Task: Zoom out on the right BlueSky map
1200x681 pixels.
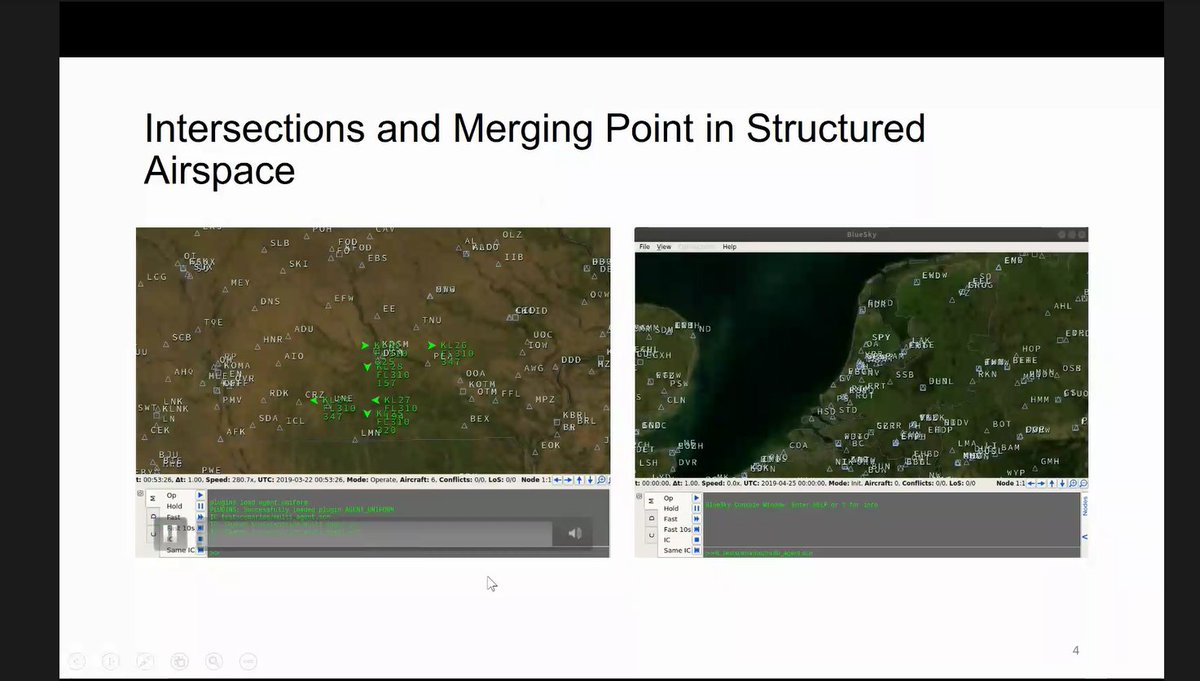Action: click(x=1083, y=483)
